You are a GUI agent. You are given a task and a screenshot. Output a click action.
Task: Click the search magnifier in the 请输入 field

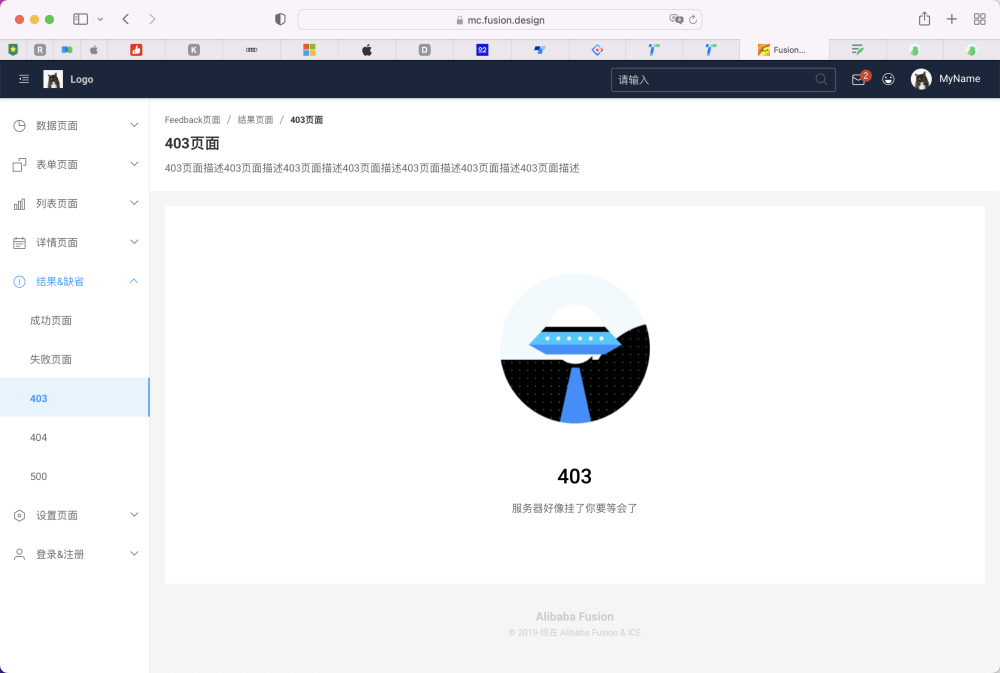[x=821, y=79]
